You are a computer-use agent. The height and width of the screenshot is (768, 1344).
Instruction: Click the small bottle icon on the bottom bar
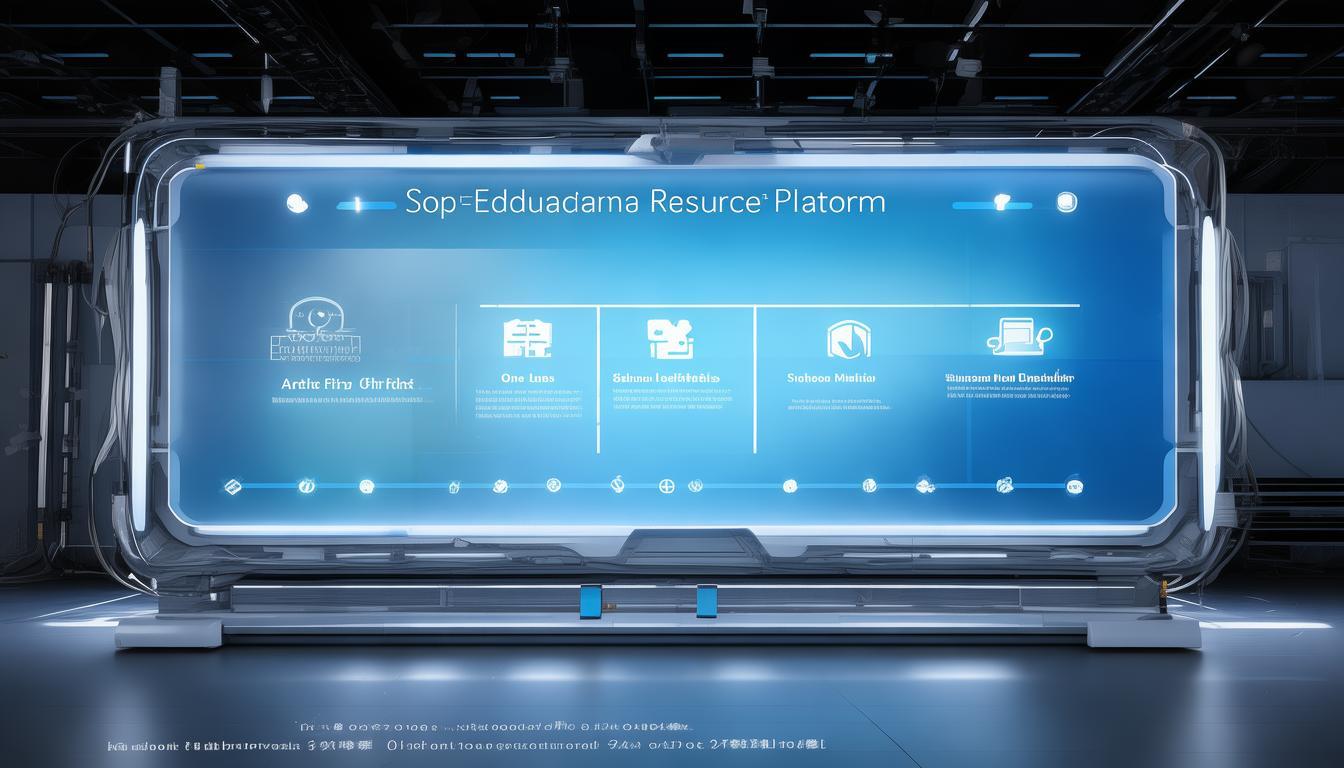[454, 487]
